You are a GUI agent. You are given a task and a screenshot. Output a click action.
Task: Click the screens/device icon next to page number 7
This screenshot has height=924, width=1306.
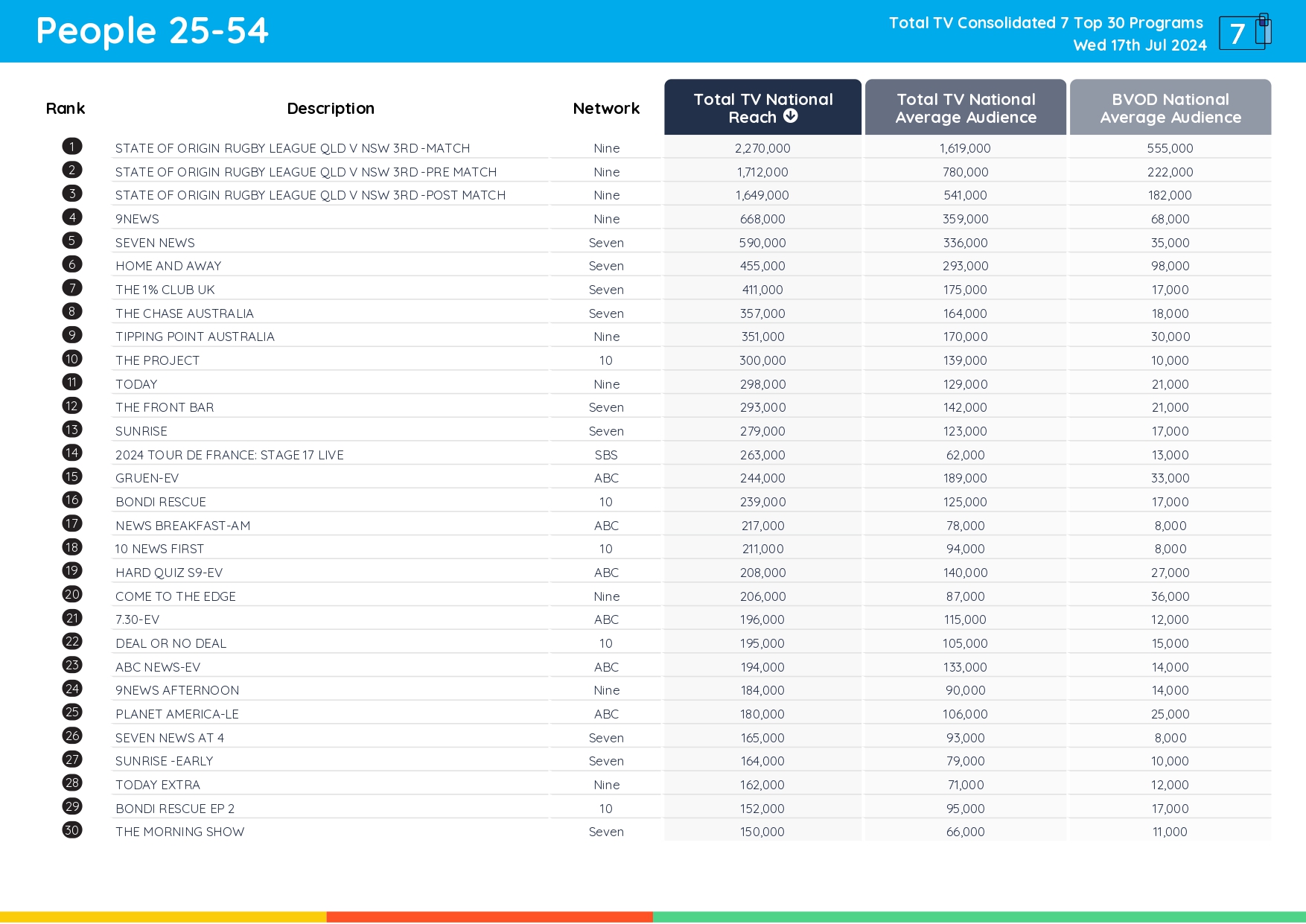[1262, 31]
